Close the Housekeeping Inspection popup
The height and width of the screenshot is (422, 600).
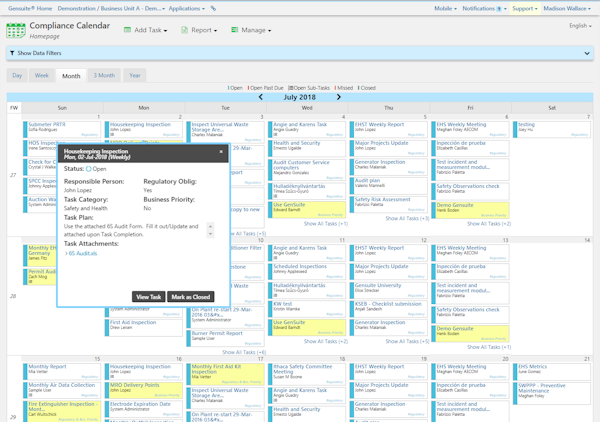coord(221,152)
